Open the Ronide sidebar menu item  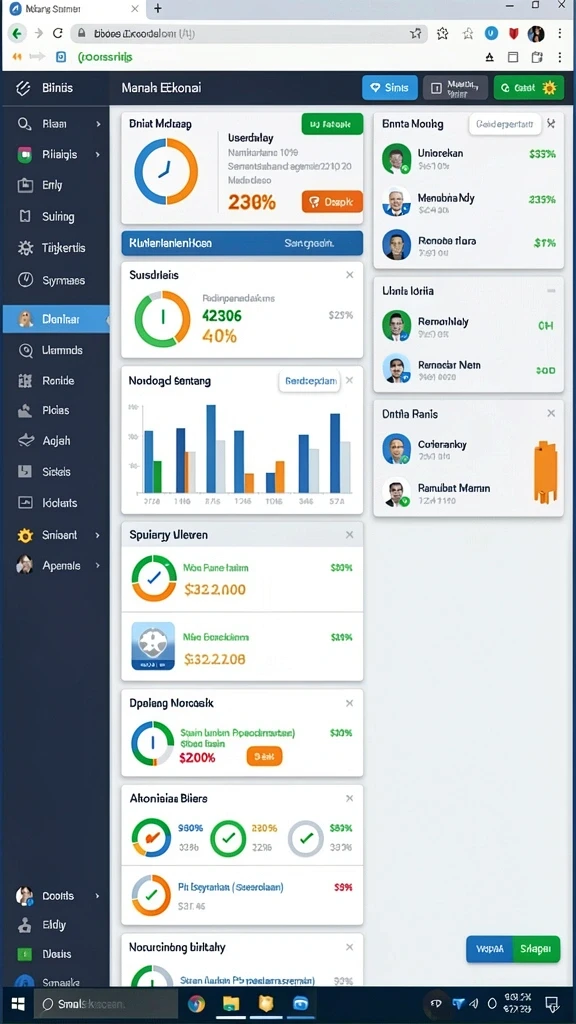click(x=56, y=381)
